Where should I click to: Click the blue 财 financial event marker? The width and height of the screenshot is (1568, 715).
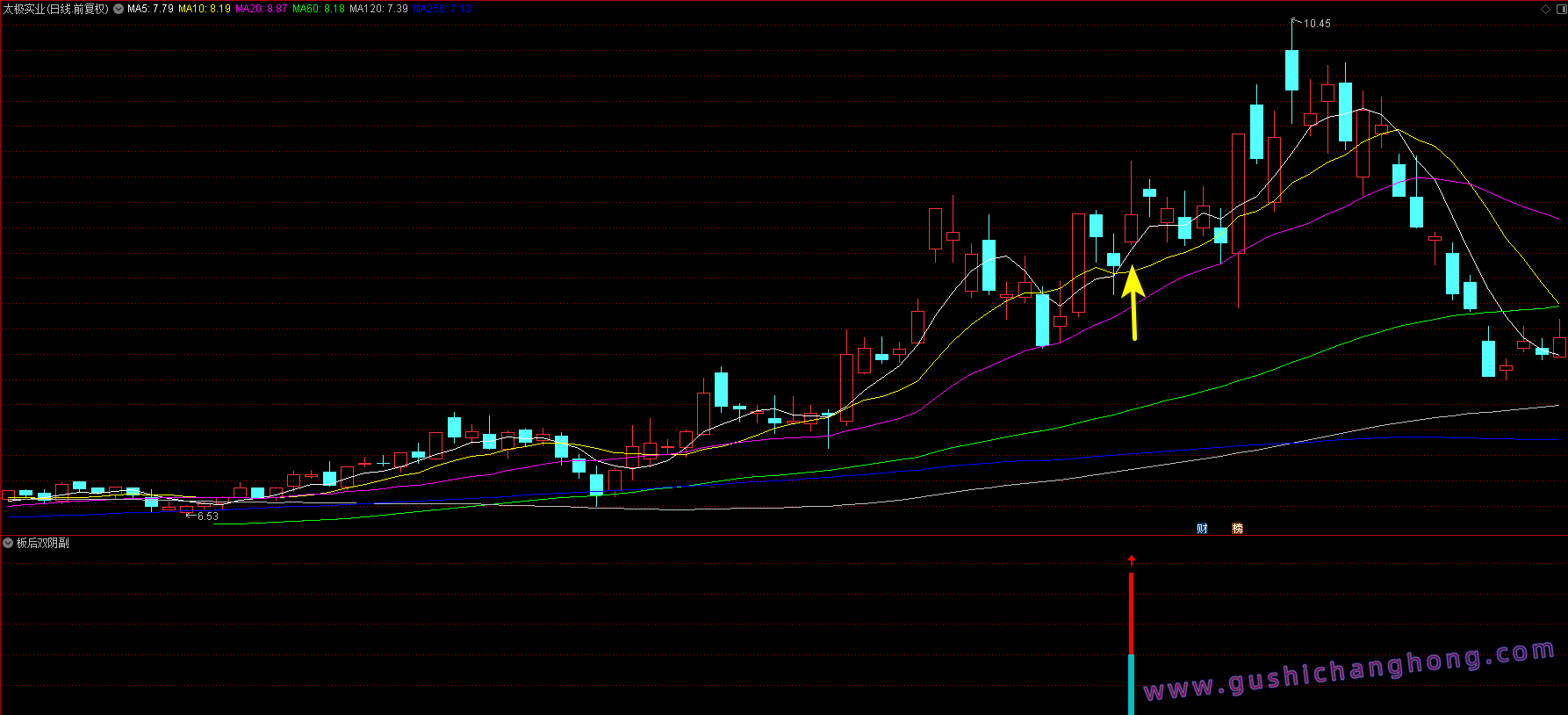pos(1202,528)
